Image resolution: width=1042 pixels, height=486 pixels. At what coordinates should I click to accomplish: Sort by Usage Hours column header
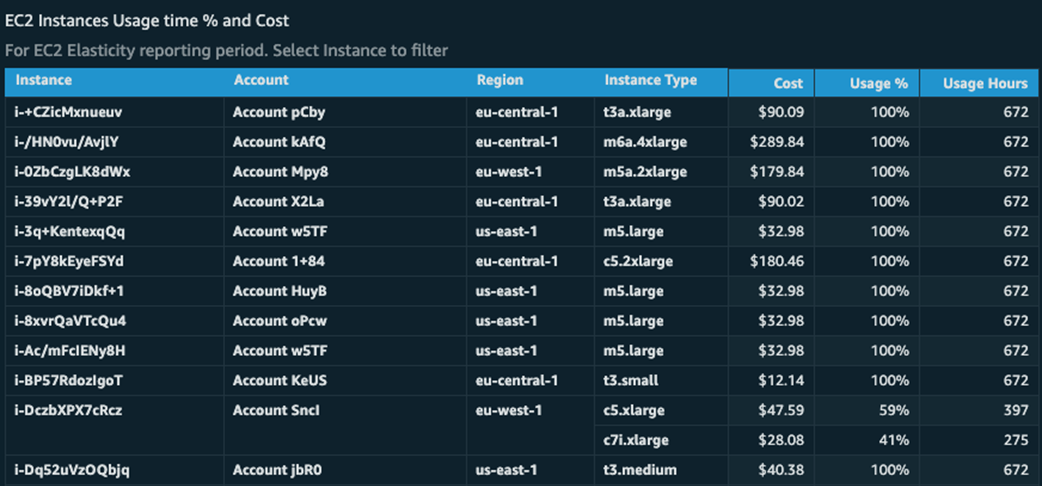click(985, 83)
